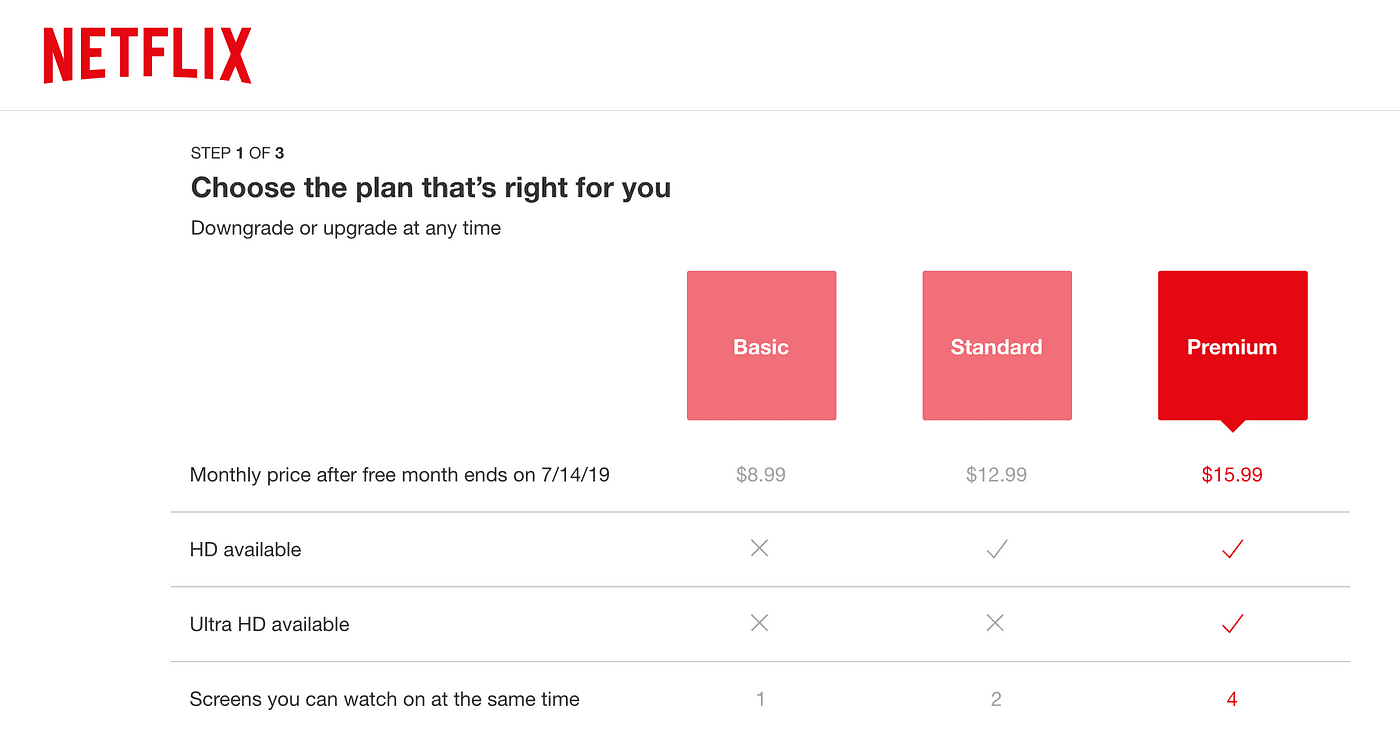Click Standard's screen count of 2
Image resolution: width=1400 pixels, height=736 pixels.
(996, 699)
